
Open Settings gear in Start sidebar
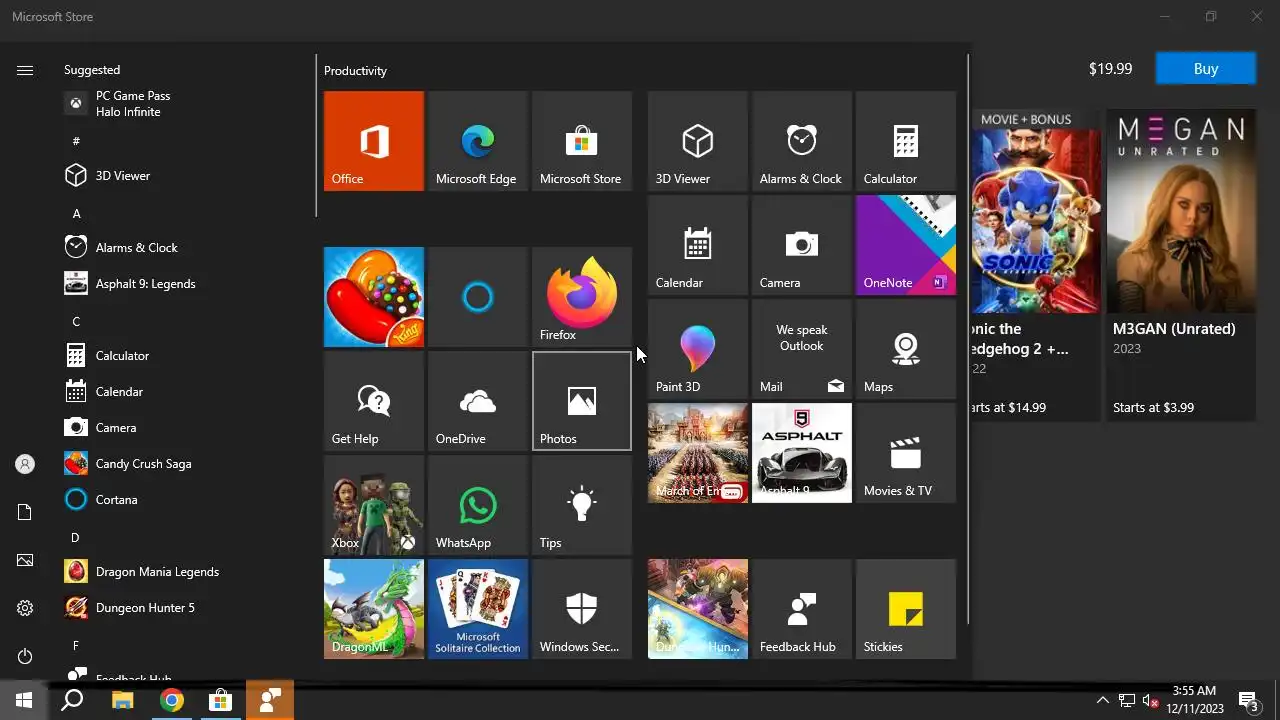tap(25, 608)
